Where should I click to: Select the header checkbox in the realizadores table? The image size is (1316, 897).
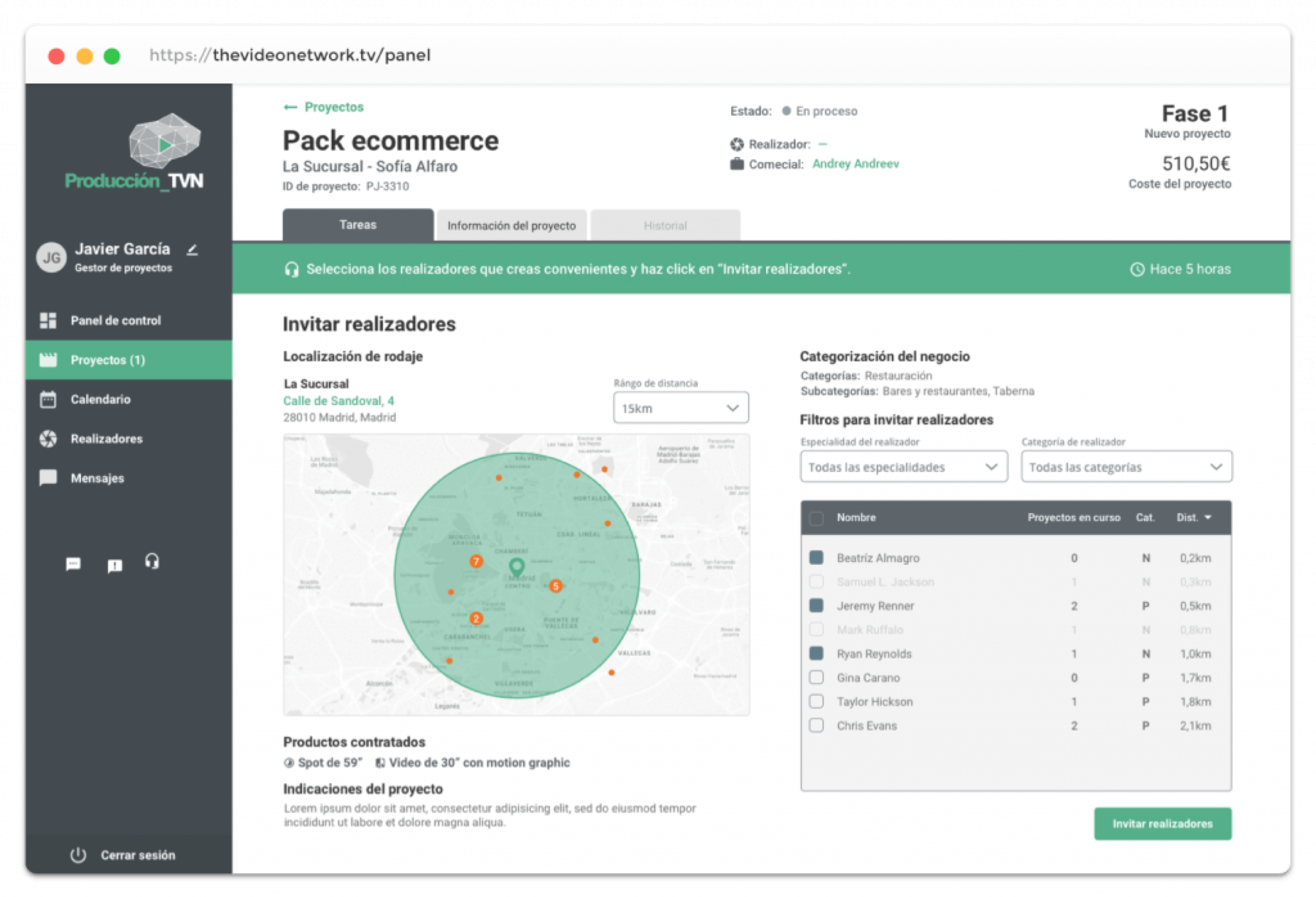[816, 518]
